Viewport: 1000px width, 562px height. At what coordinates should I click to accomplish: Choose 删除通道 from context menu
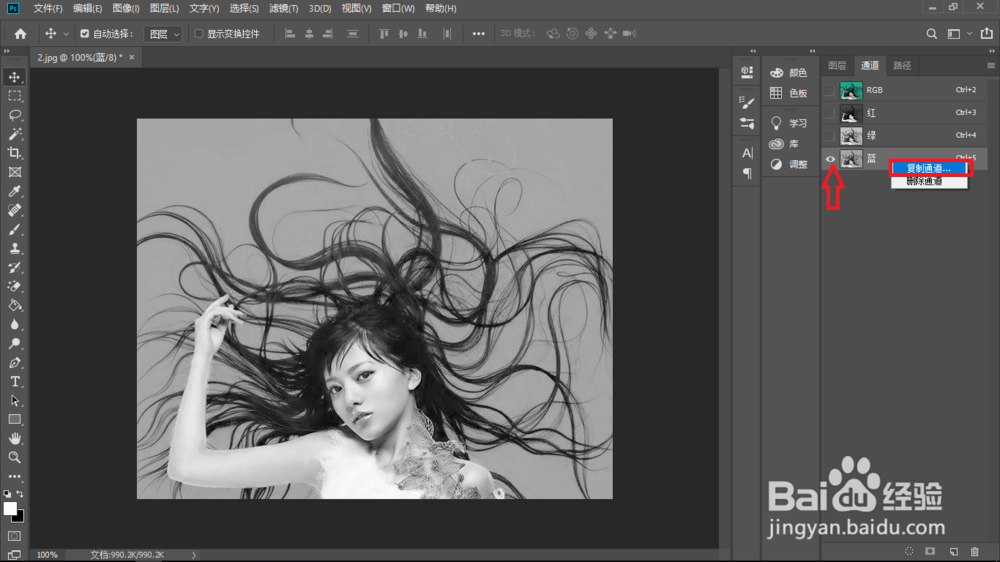click(x=929, y=181)
